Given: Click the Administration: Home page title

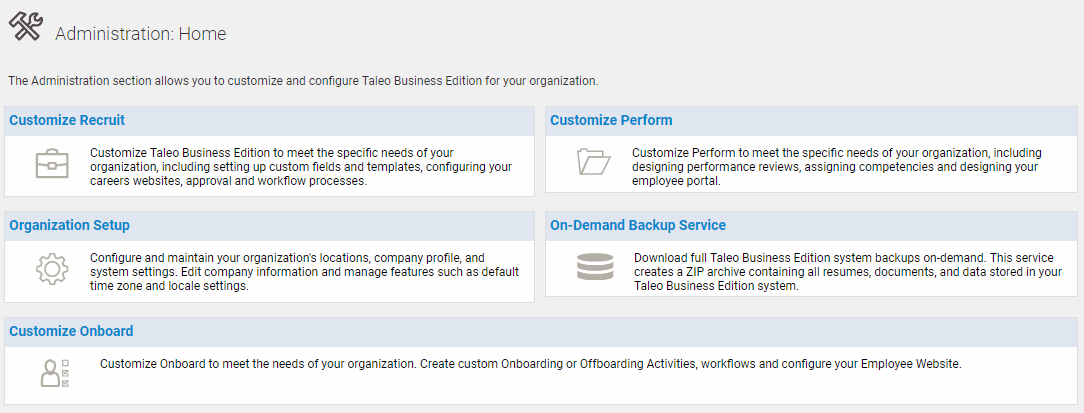Looking at the screenshot, I should click(141, 34).
